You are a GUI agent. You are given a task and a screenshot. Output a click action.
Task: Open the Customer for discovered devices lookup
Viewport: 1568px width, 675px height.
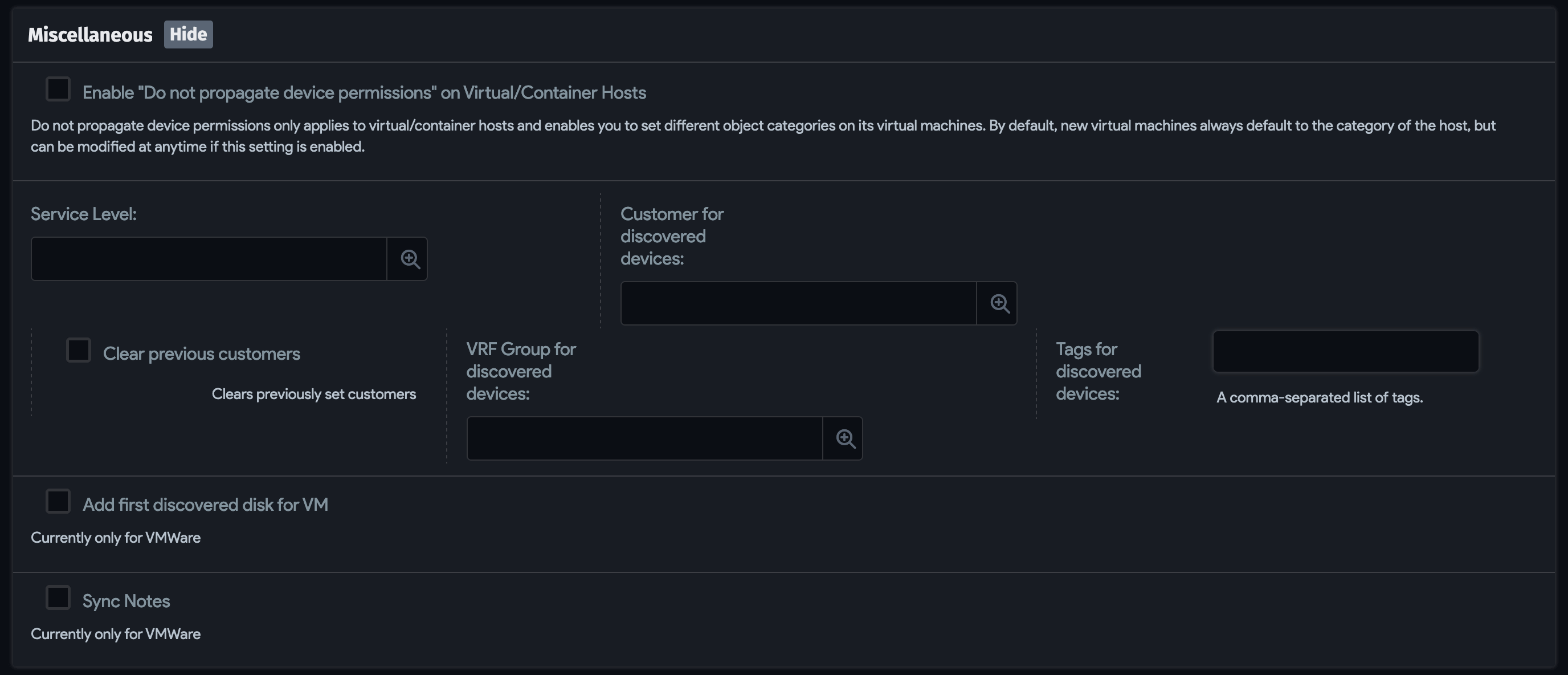998,303
